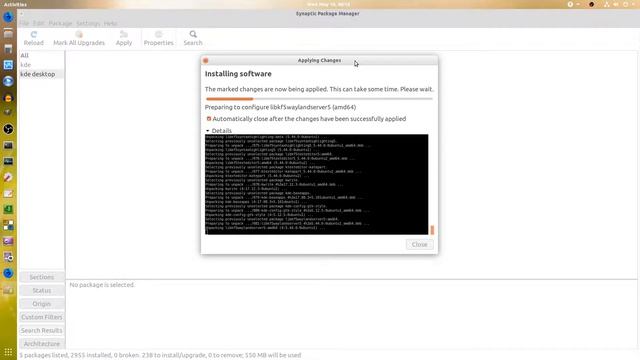Screen dimensions: 640x360
Task: Click the 'Installing software' heading
Action: tap(238, 74)
